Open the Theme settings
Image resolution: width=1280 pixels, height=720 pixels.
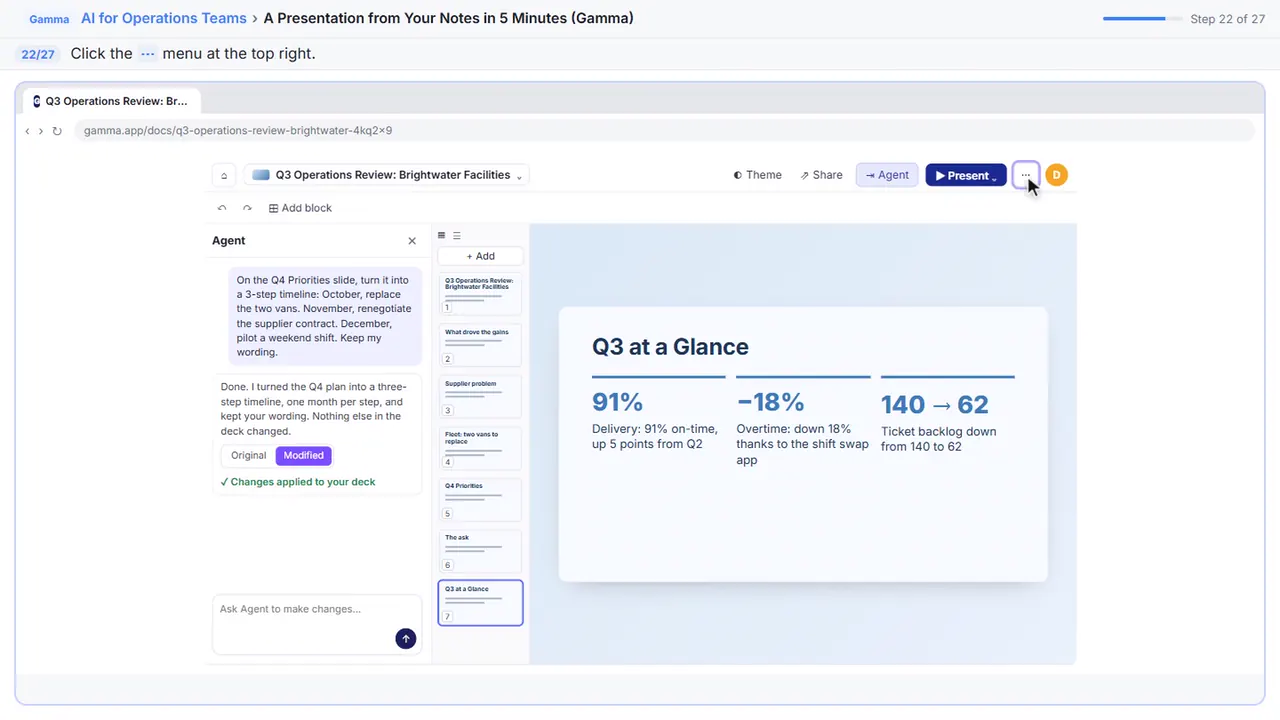pos(758,175)
